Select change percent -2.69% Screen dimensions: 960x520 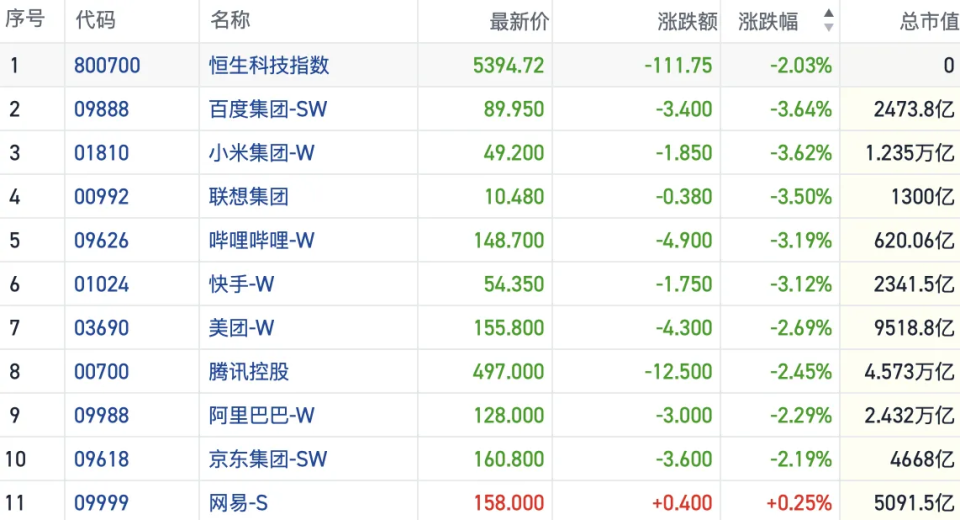coord(801,328)
